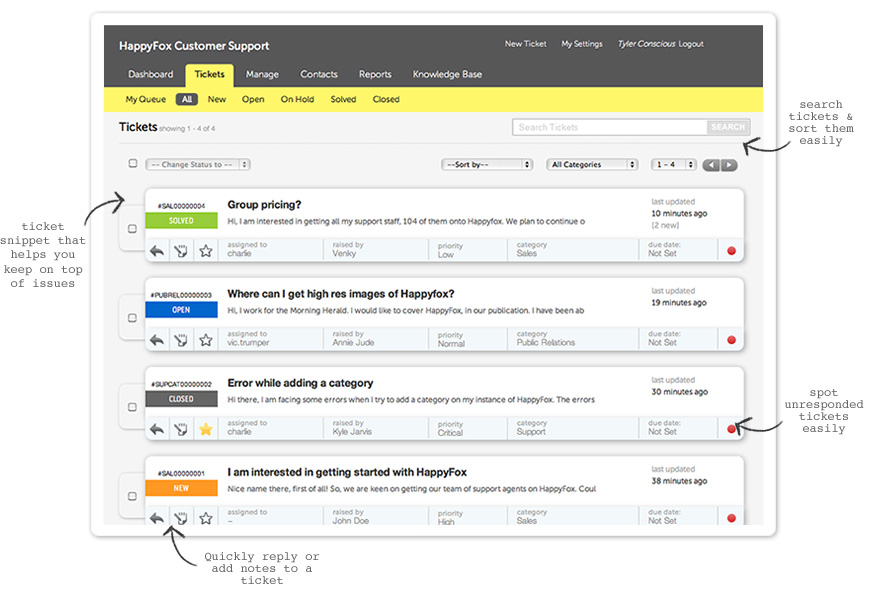This screenshot has width=882, height=595.
Task: Switch to the Manage tab
Action: (x=262, y=74)
